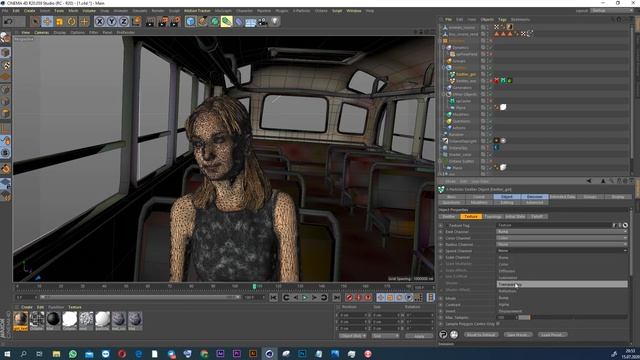Image resolution: width=640 pixels, height=360 pixels.
Task: Add a Light object from toolbar
Action: 275,21
